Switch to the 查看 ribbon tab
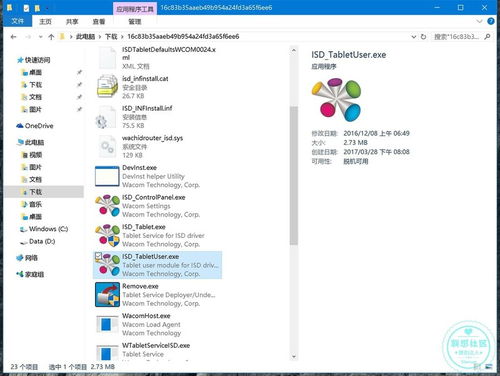This screenshot has height=376, width=500. [99, 22]
